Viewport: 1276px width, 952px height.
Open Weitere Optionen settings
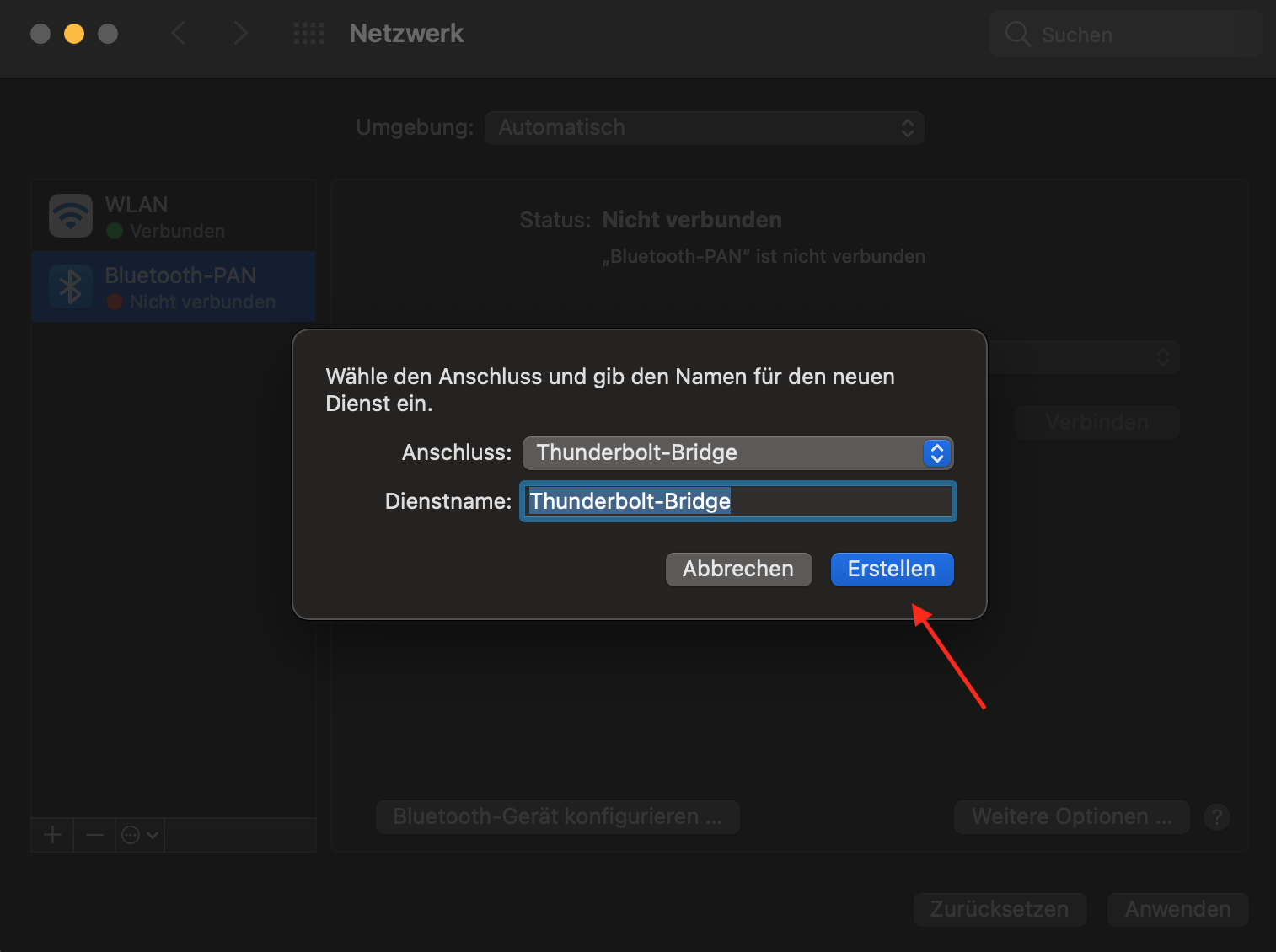pos(1072,817)
